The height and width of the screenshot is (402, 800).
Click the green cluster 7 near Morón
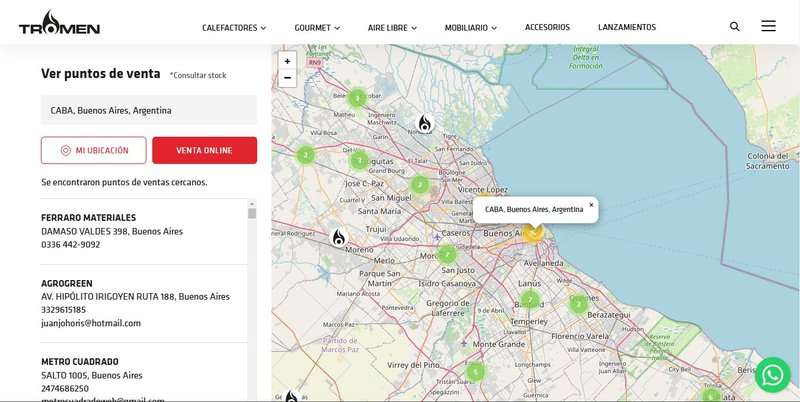(x=447, y=254)
